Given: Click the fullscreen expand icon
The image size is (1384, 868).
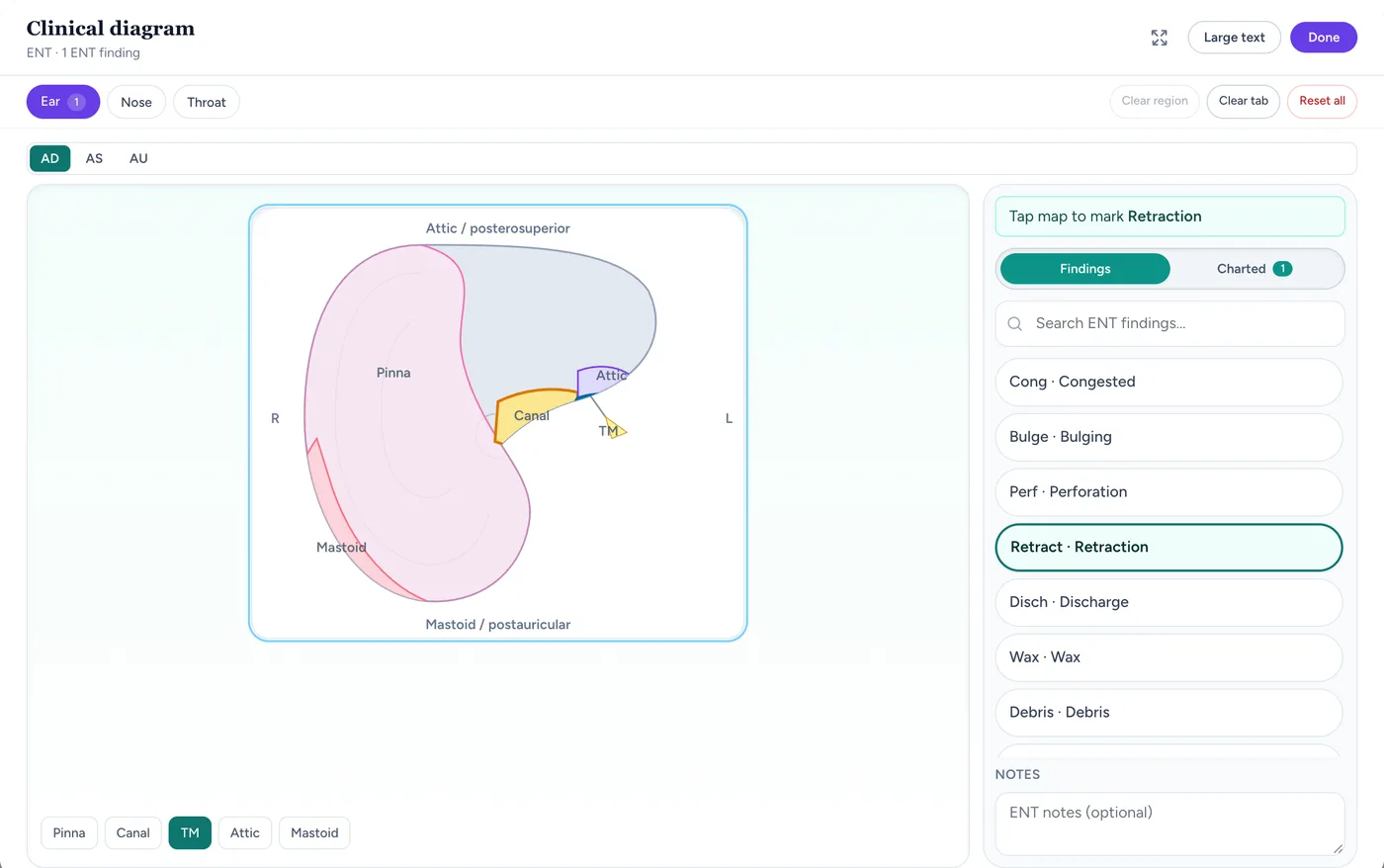Looking at the screenshot, I should pyautogui.click(x=1160, y=38).
